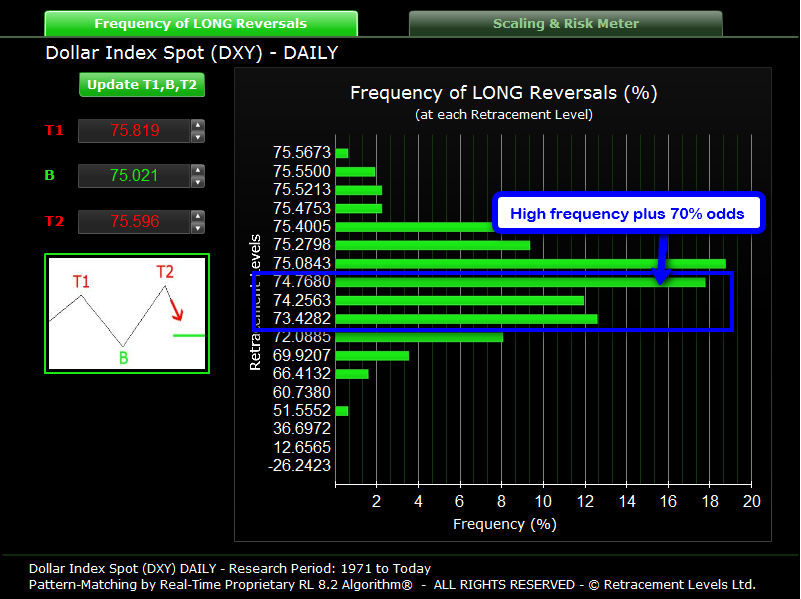Switch to Scaling & Risk Meter tab
The image size is (801, 599).
tap(565, 24)
